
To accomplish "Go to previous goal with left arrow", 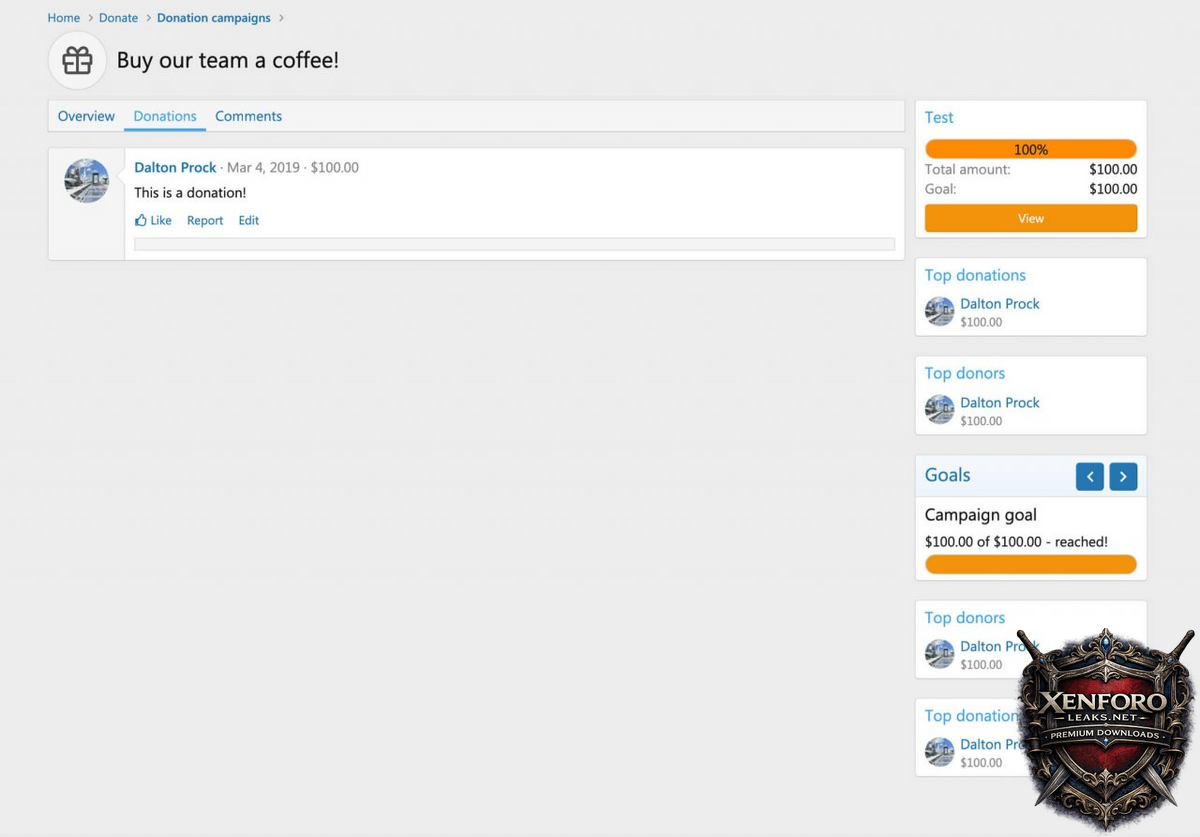I will (1089, 477).
